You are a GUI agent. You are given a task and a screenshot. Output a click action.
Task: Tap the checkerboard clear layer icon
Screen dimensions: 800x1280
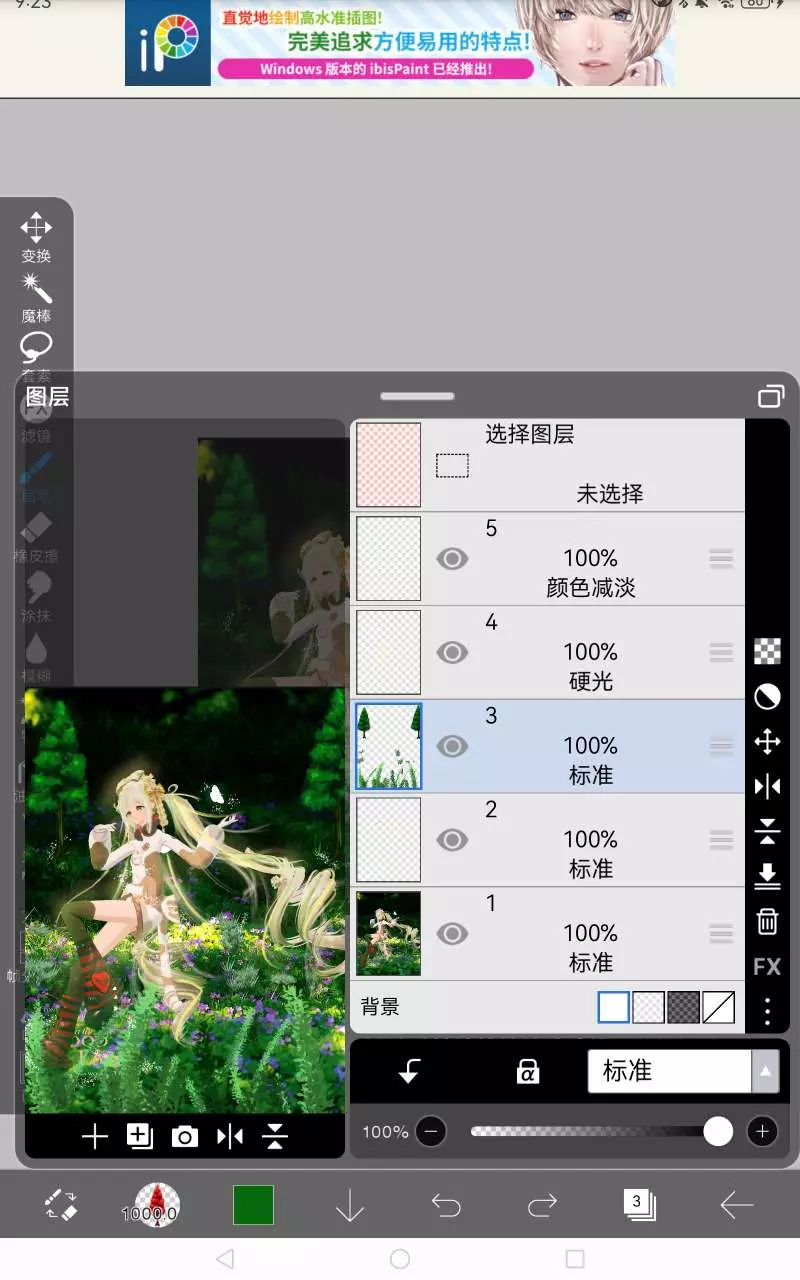coord(767,651)
